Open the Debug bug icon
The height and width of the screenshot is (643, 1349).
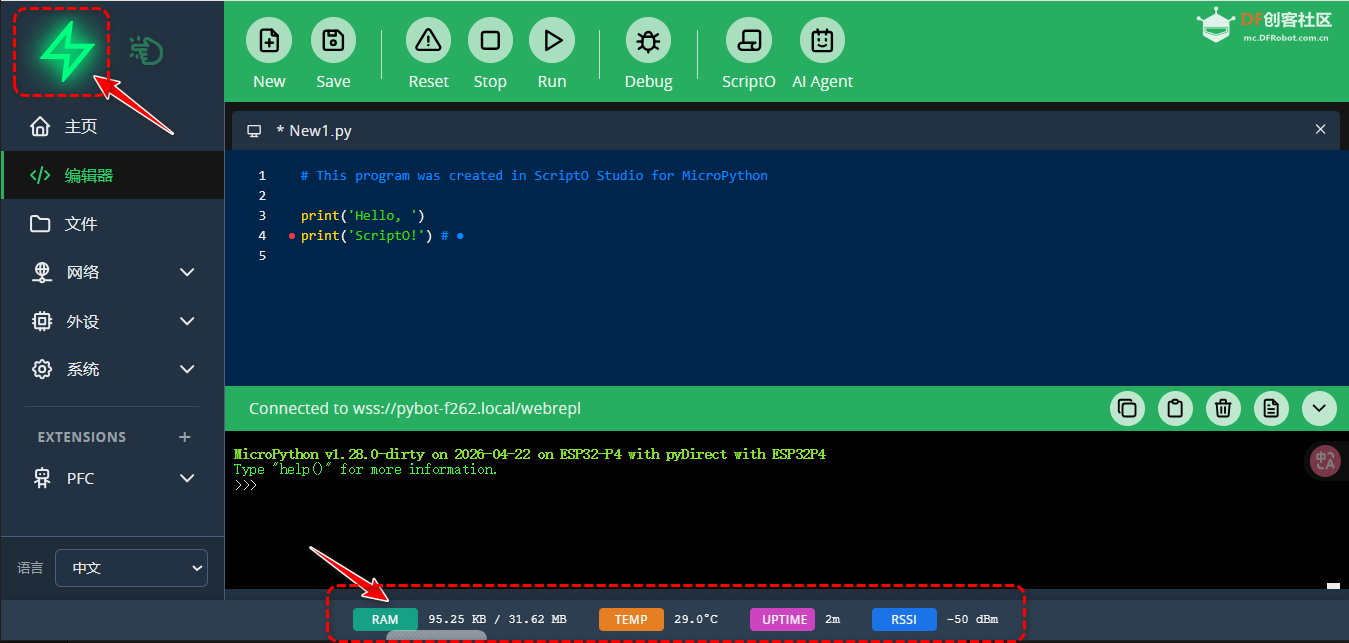coord(648,41)
